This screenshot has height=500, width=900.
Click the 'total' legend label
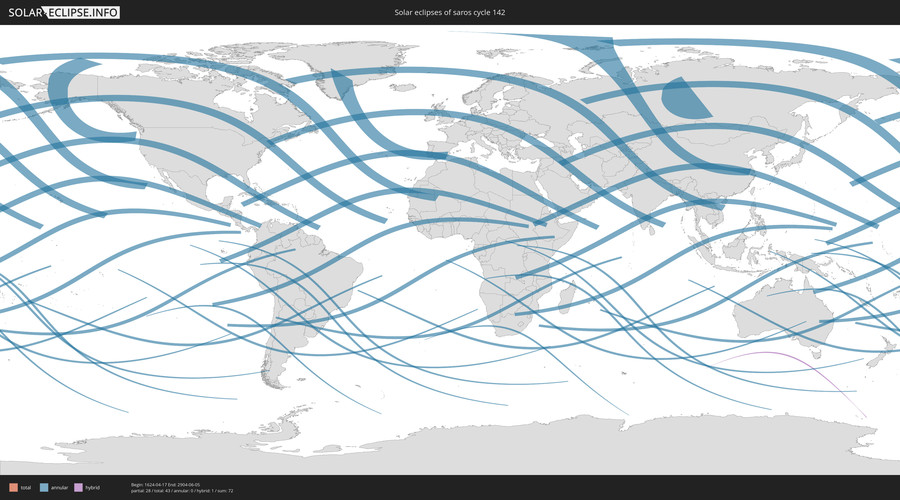click(26, 487)
